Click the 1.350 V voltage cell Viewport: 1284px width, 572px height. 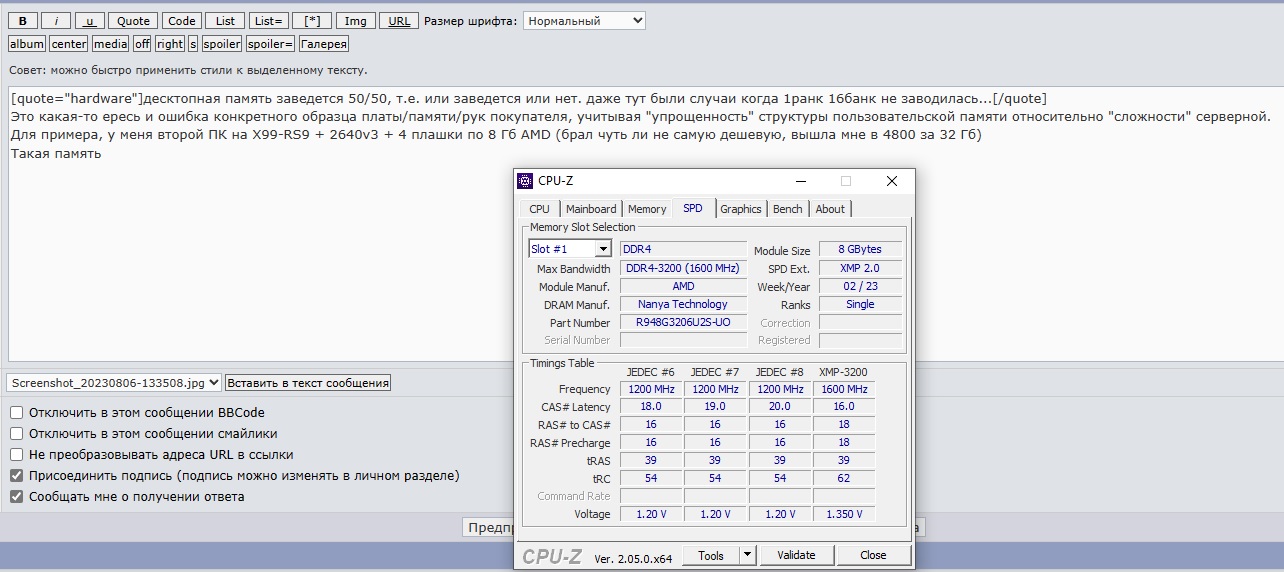(844, 514)
